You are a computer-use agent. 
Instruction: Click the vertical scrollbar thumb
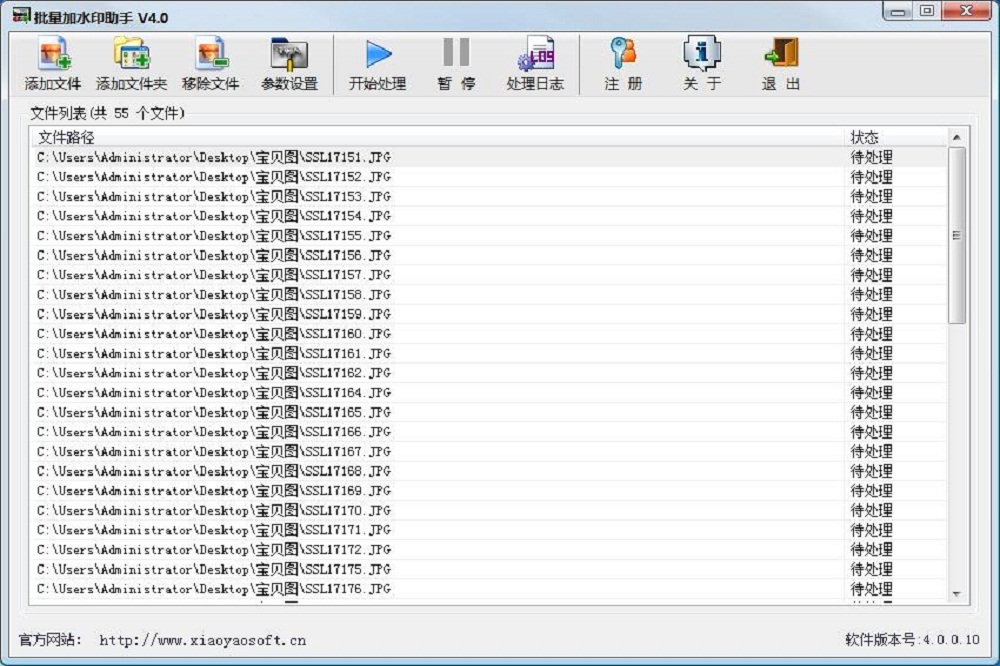coord(956,235)
